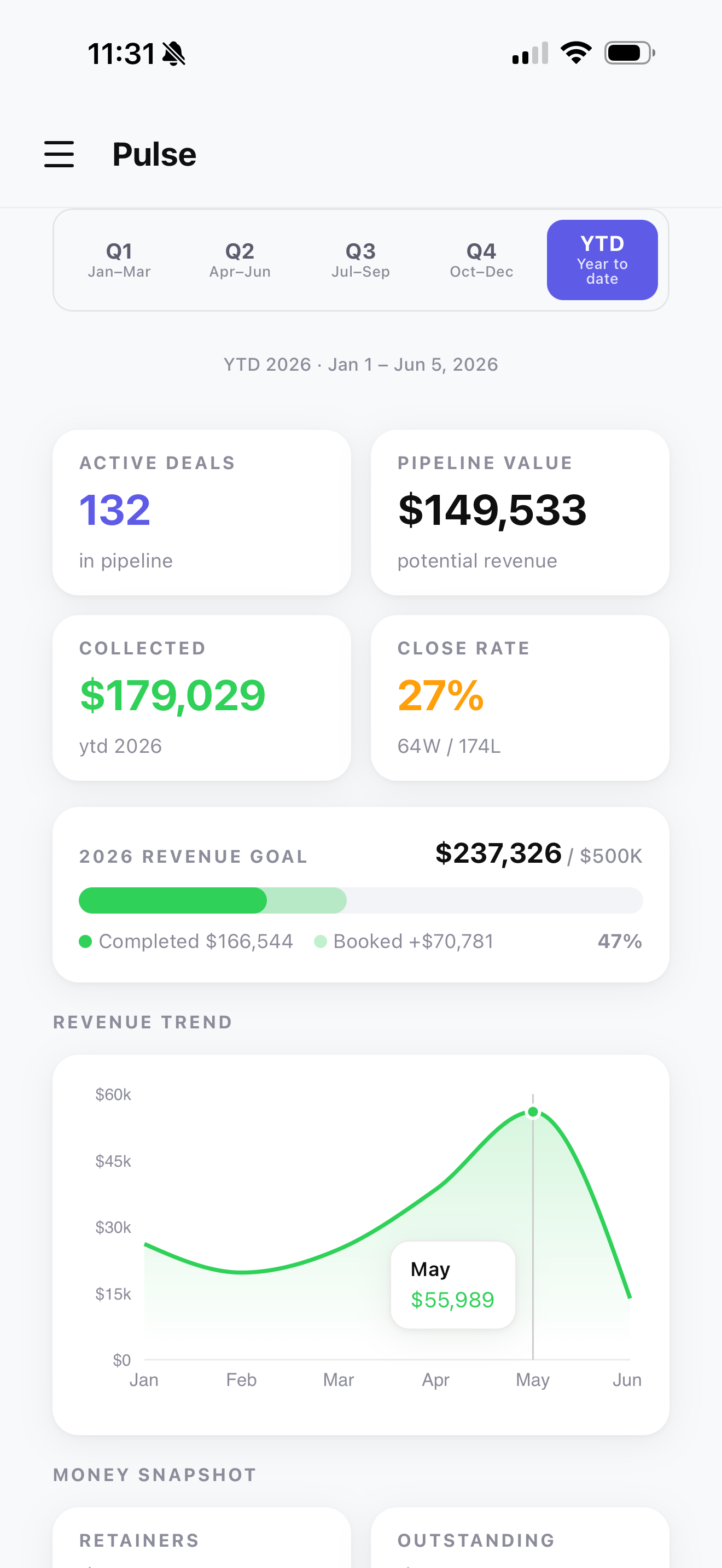Viewport: 722px width, 1568px height.
Task: Tap the 2026 revenue goal progress bar
Action: (361, 900)
